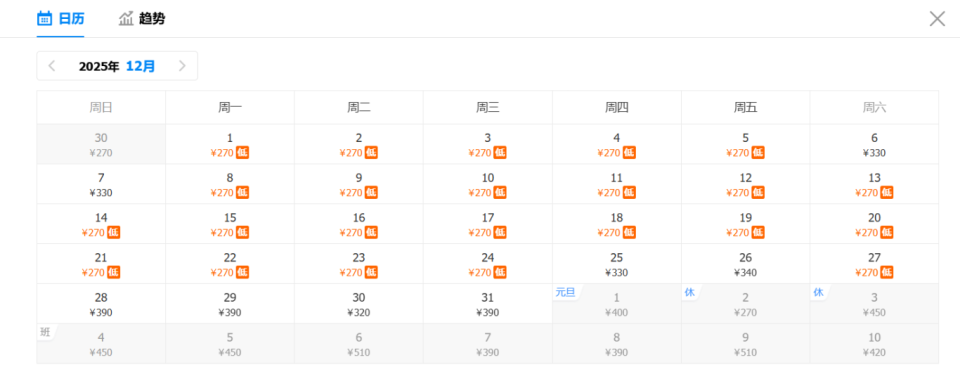
Task: Pick December 17 on the calendar
Action: pyautogui.click(x=487, y=224)
